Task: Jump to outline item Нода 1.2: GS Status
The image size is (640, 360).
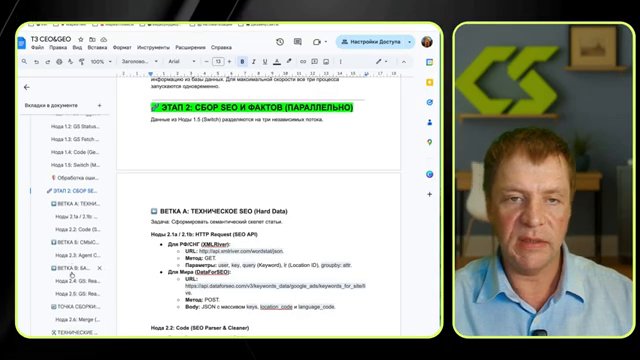Action: click(x=75, y=127)
